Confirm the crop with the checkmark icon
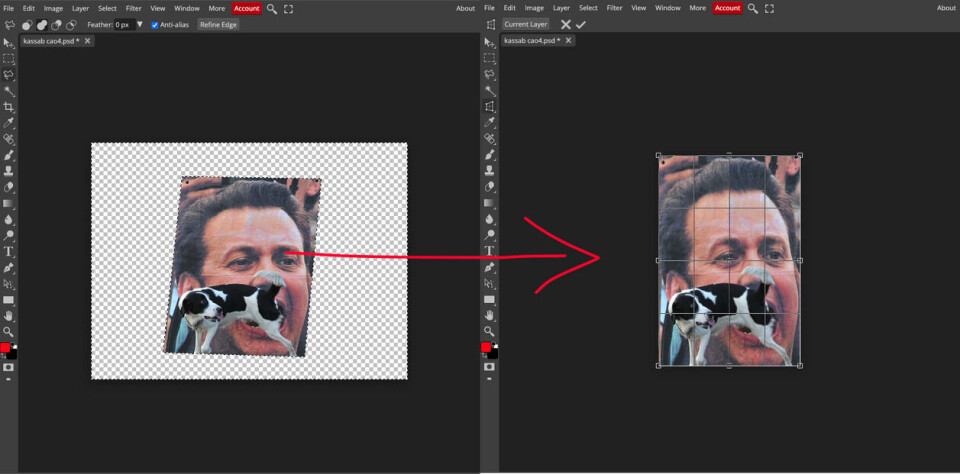The height and width of the screenshot is (474, 960). [581, 24]
